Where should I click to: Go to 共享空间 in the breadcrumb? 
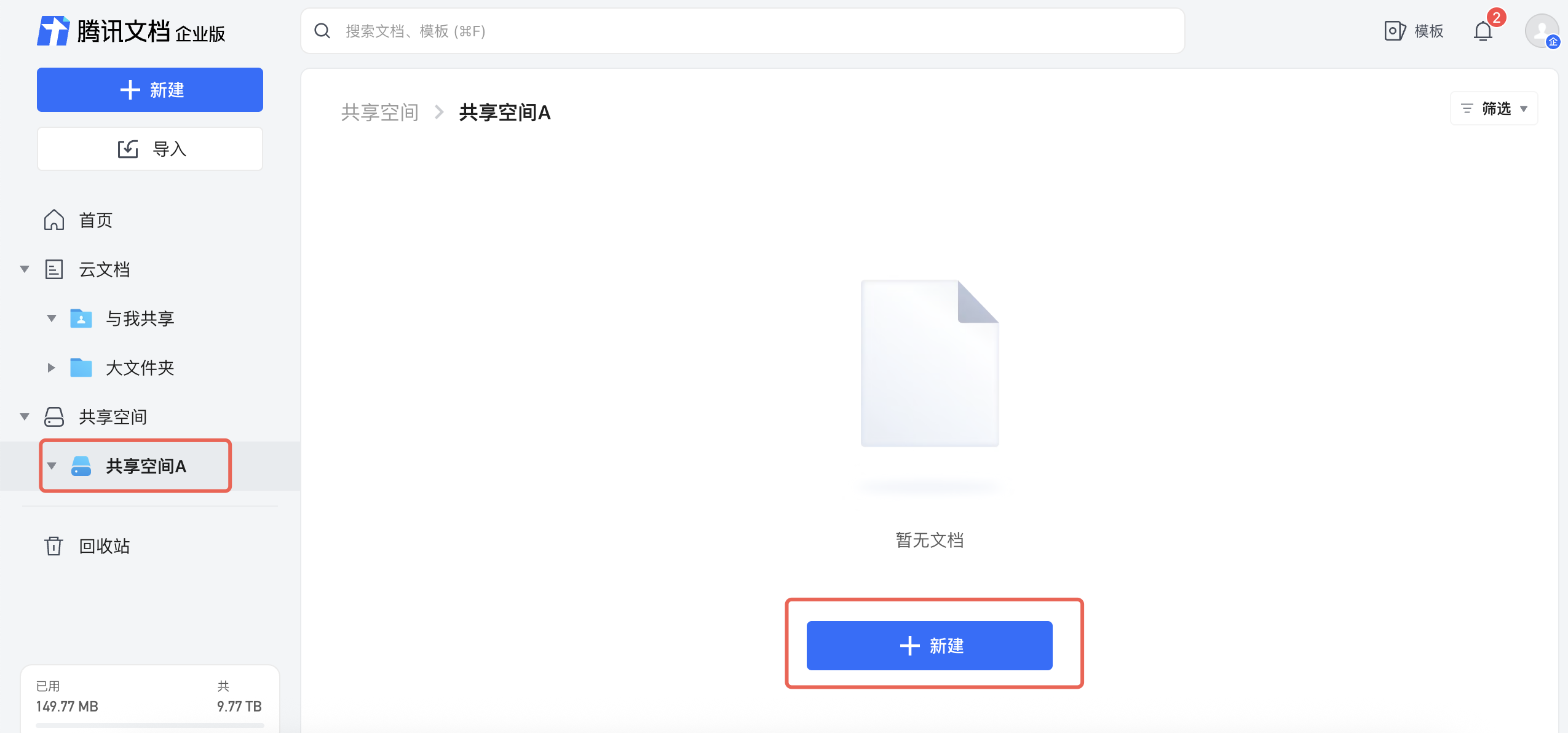[380, 113]
